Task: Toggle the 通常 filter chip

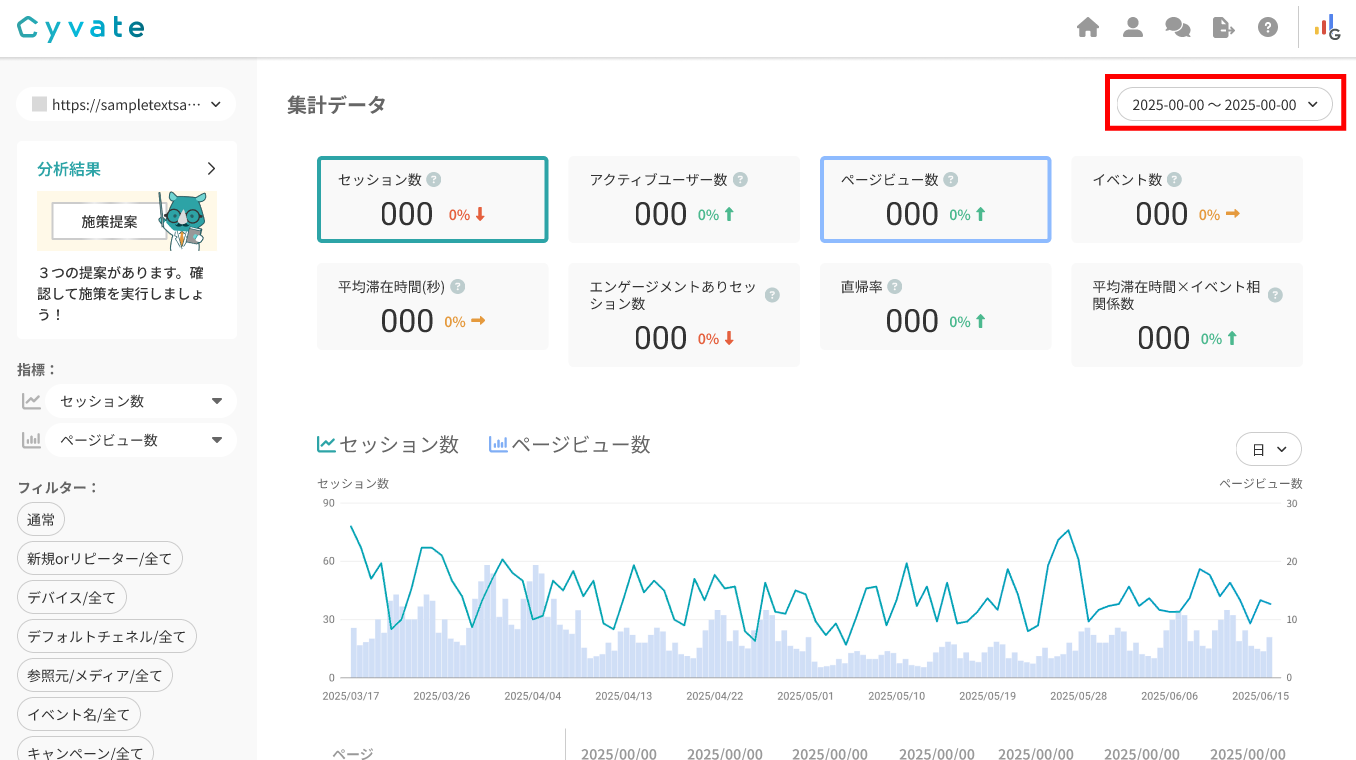Action: point(41,519)
